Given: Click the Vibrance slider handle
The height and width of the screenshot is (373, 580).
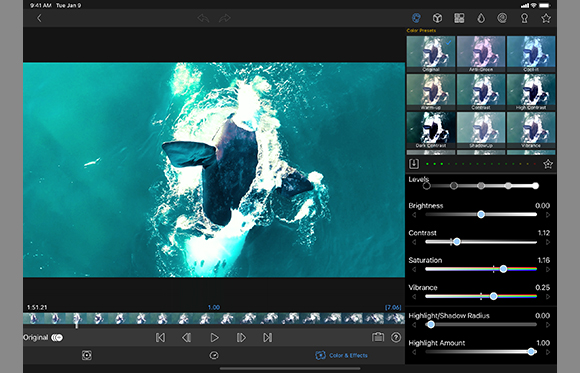Looking at the screenshot, I should pos(493,296).
